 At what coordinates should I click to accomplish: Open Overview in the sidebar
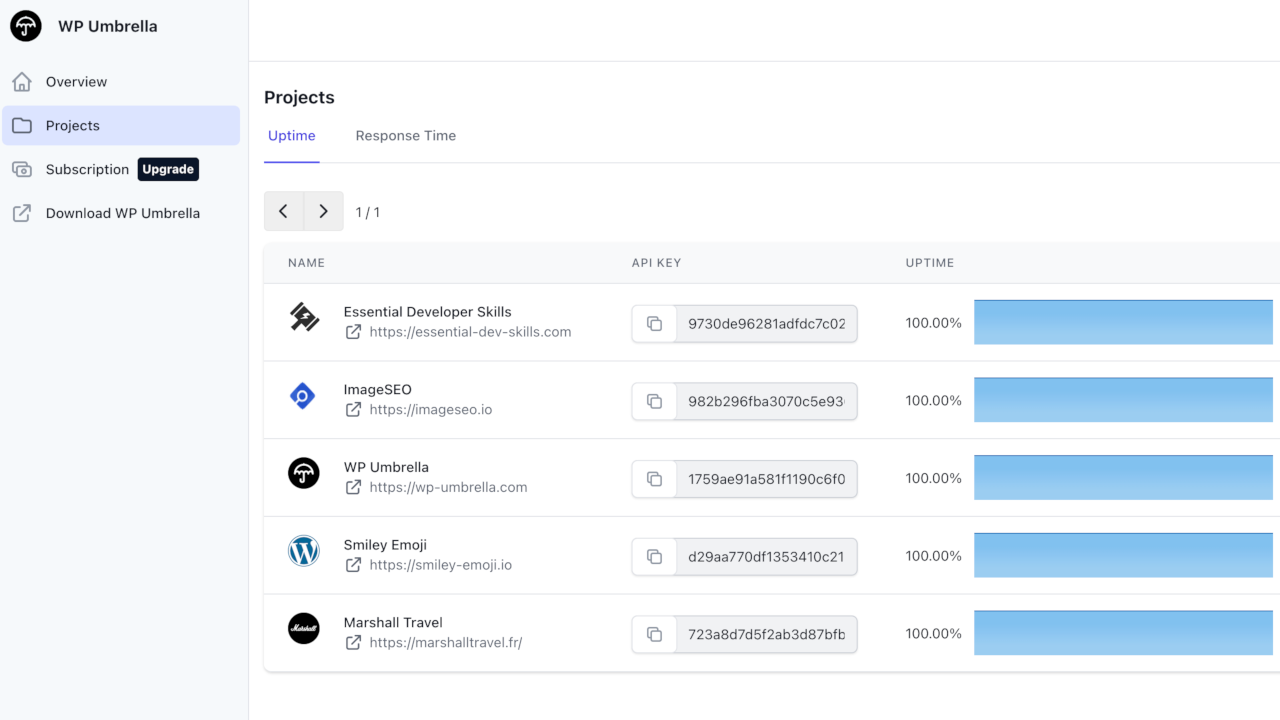click(76, 82)
